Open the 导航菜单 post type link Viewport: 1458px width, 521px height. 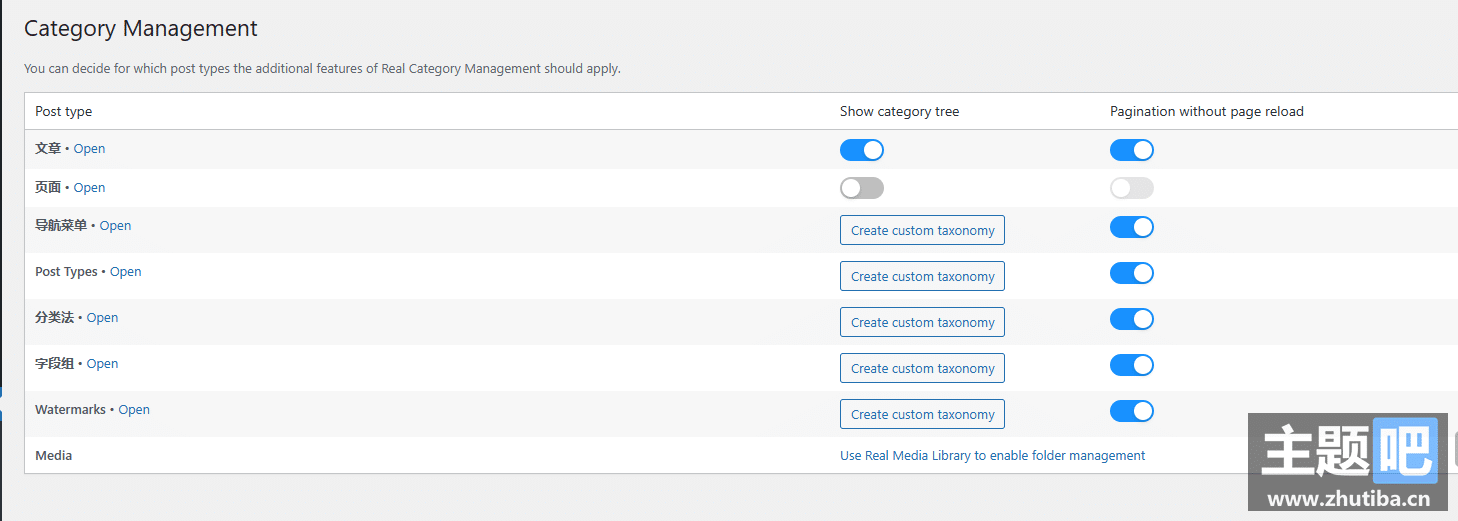tap(115, 225)
